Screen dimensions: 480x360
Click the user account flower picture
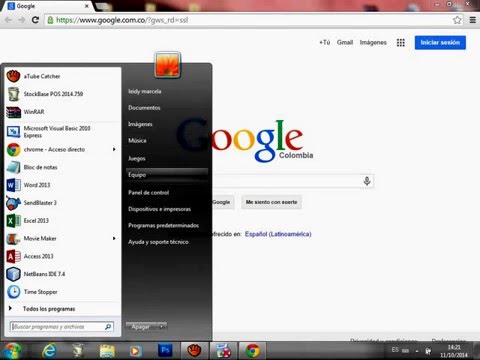click(168, 65)
